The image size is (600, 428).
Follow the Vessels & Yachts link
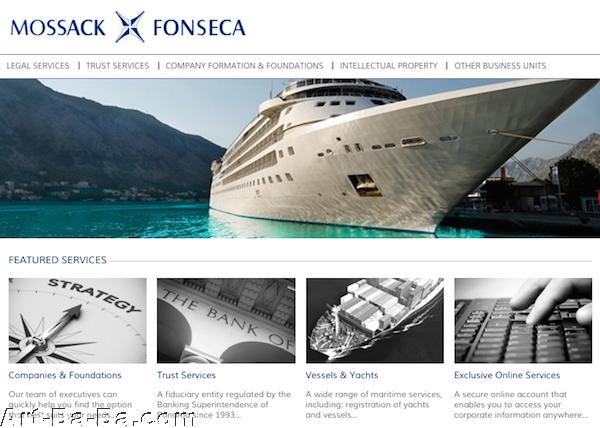pyautogui.click(x=342, y=375)
